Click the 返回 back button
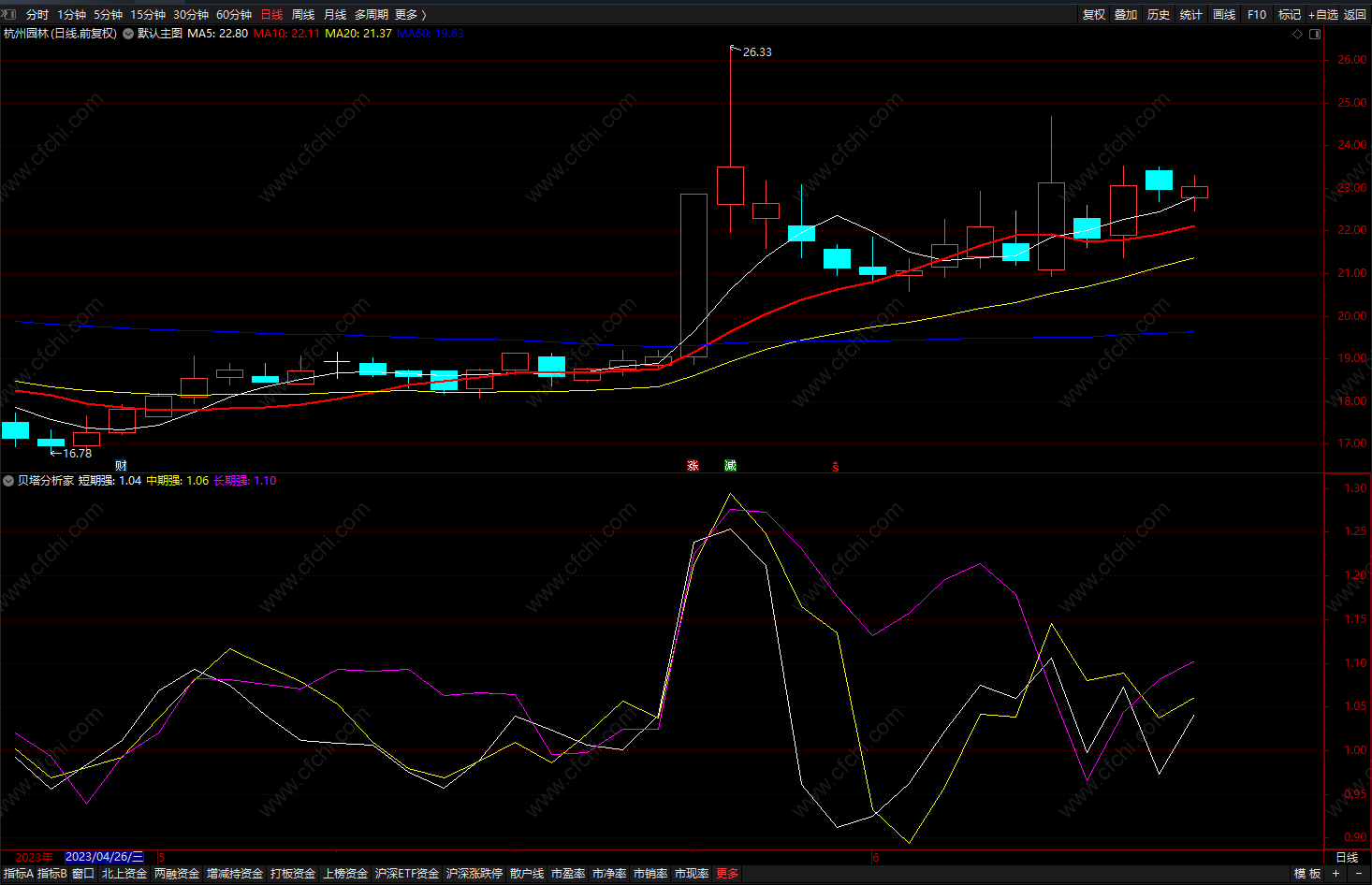The height and width of the screenshot is (885, 1372). (1355, 15)
